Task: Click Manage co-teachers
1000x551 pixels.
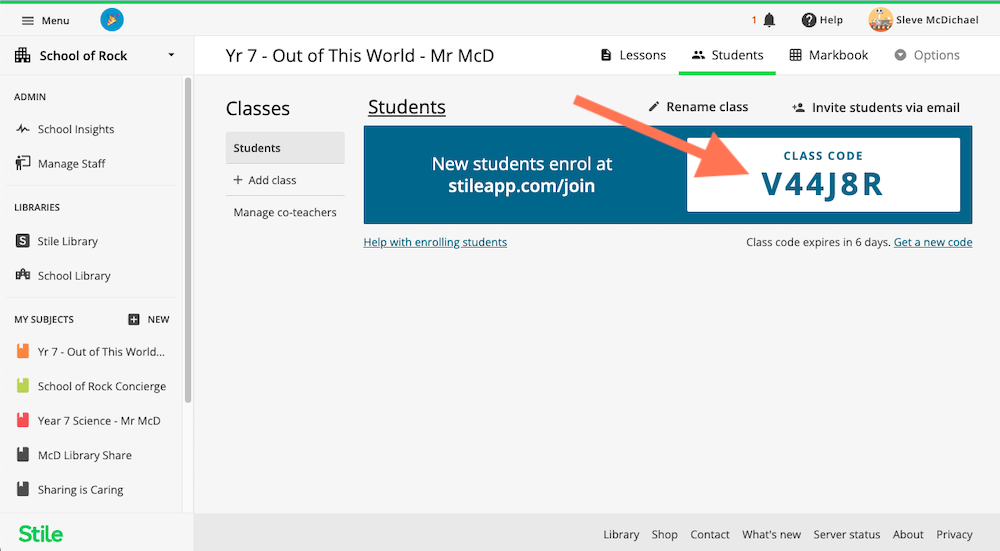Action: 285,212
